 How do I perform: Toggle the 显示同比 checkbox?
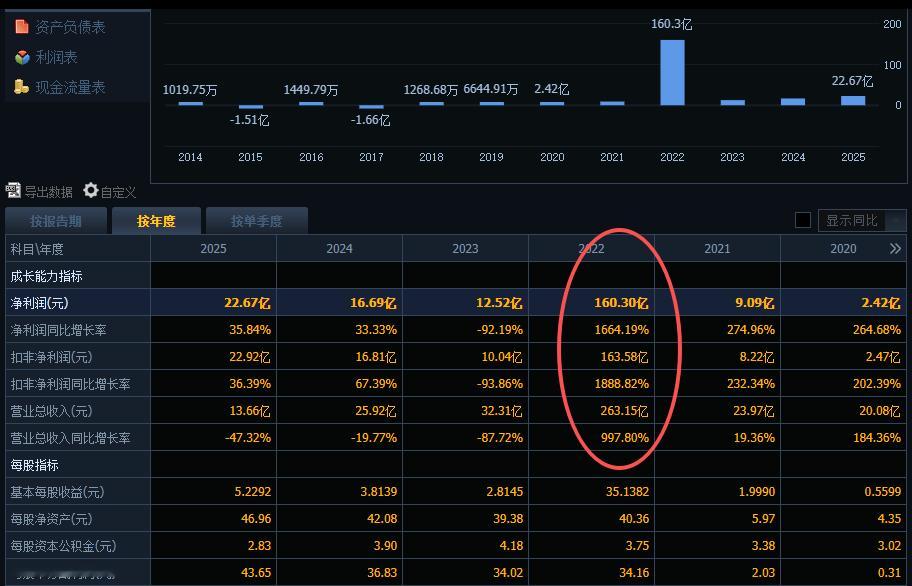coord(803,220)
